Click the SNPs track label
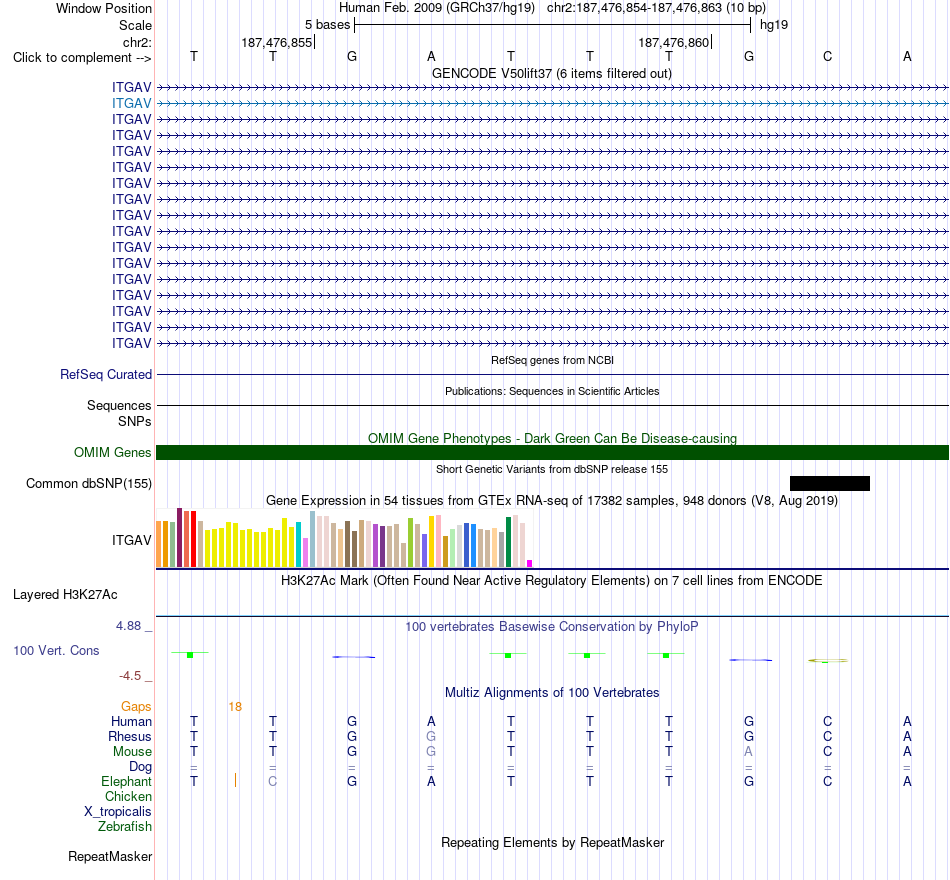The width and height of the screenshot is (950, 880). tap(135, 421)
